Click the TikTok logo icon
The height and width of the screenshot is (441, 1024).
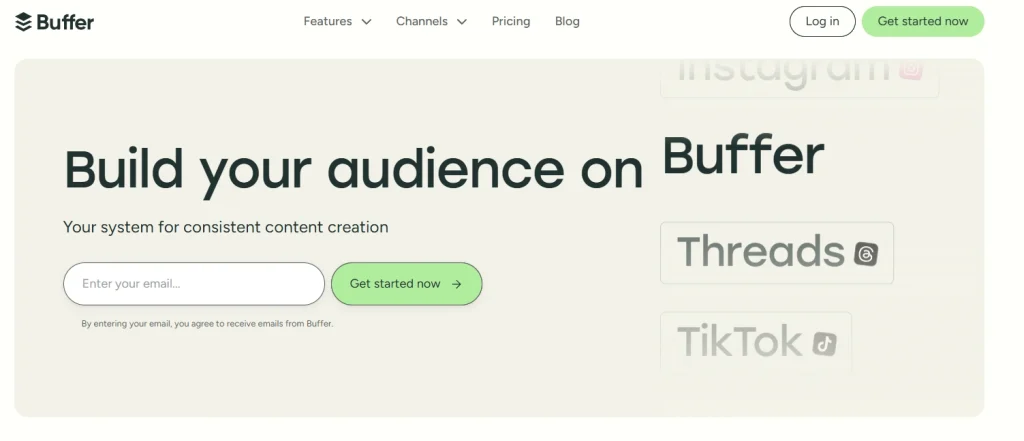click(x=824, y=343)
